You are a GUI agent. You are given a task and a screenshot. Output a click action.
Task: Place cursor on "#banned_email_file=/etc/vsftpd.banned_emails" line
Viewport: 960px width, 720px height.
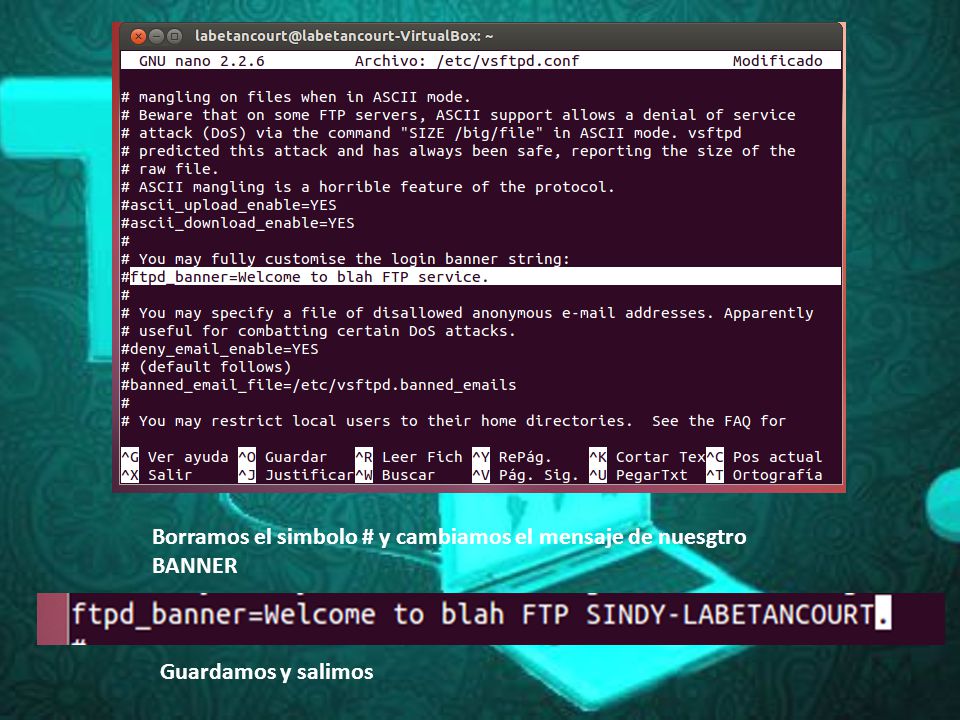(318, 385)
